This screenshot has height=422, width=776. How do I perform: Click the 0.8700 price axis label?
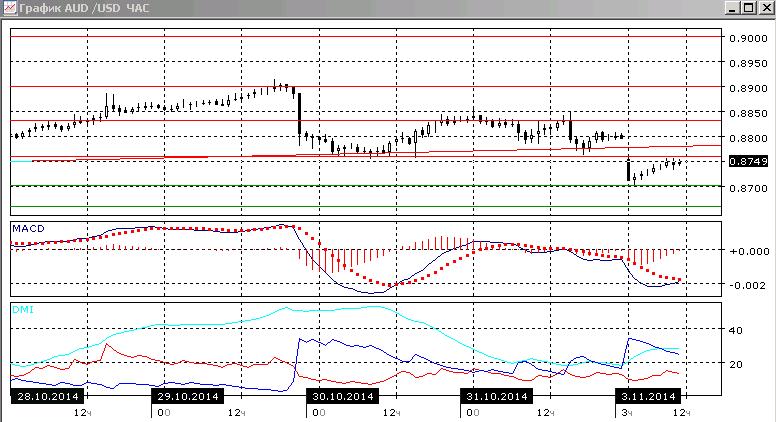(x=748, y=188)
